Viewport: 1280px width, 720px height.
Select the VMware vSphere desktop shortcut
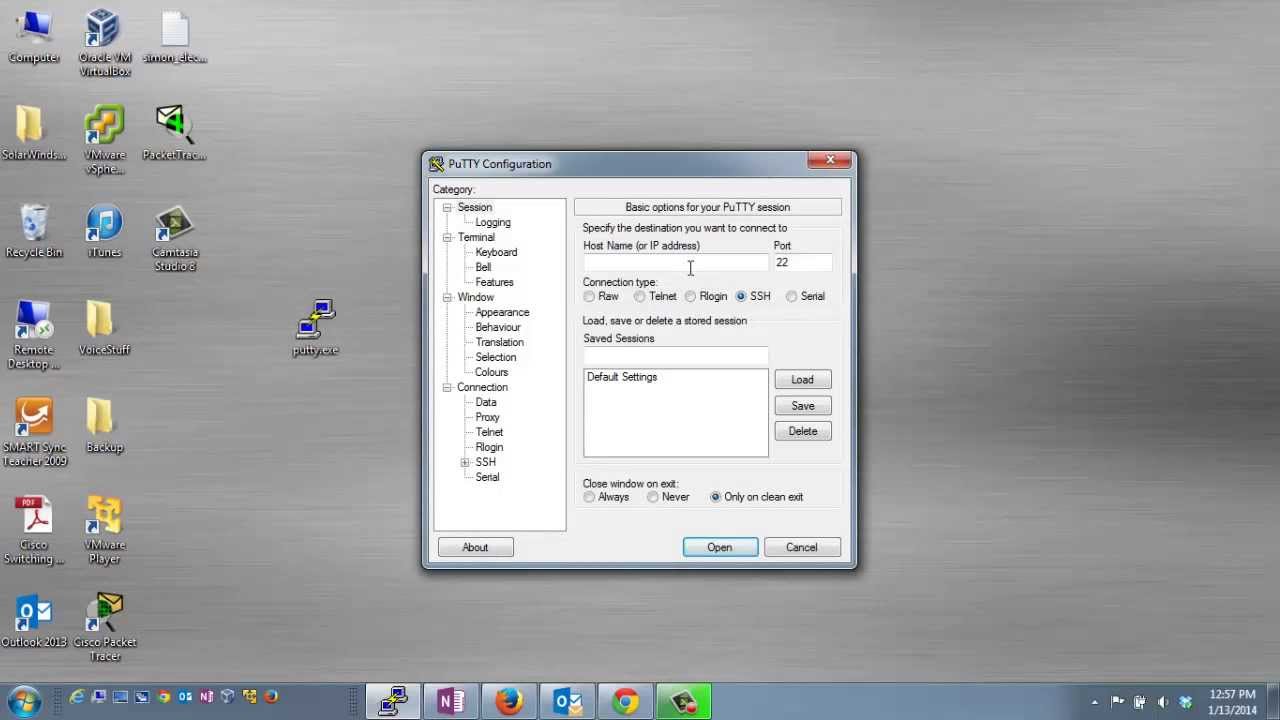click(104, 140)
